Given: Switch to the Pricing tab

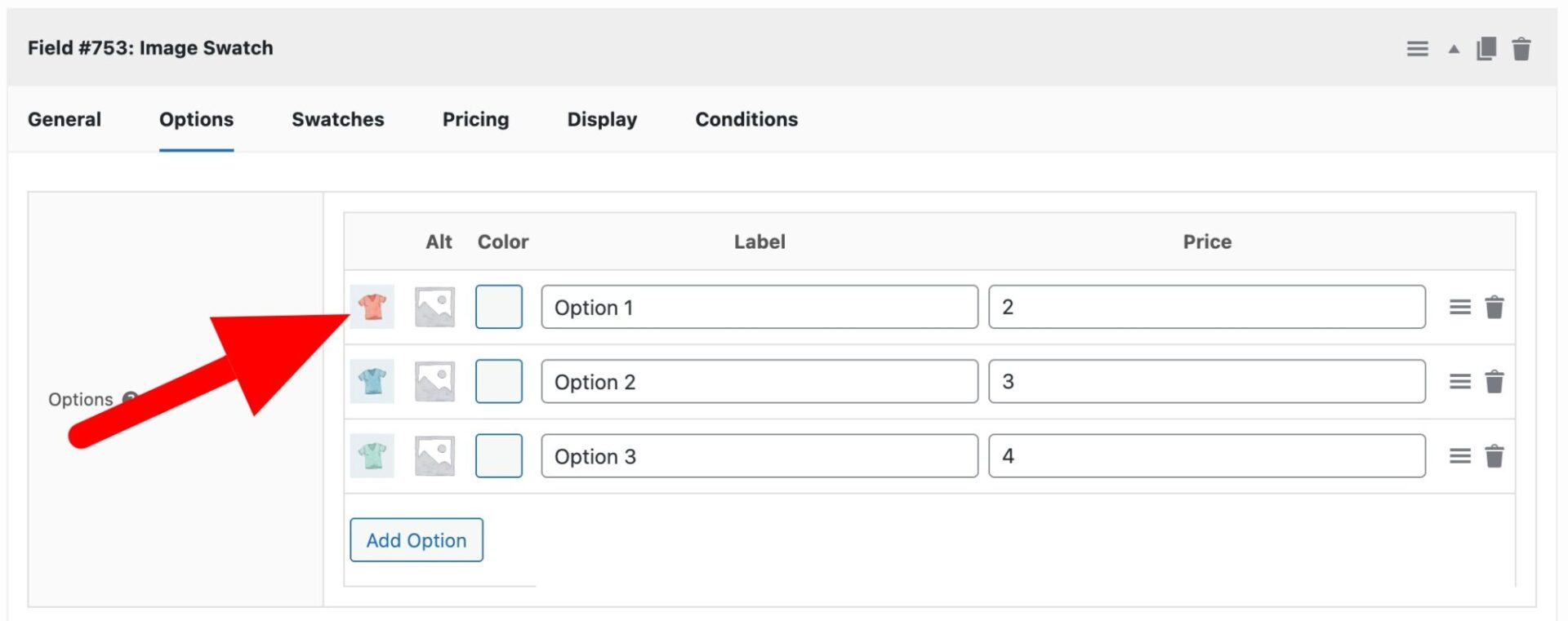Looking at the screenshot, I should (x=475, y=119).
